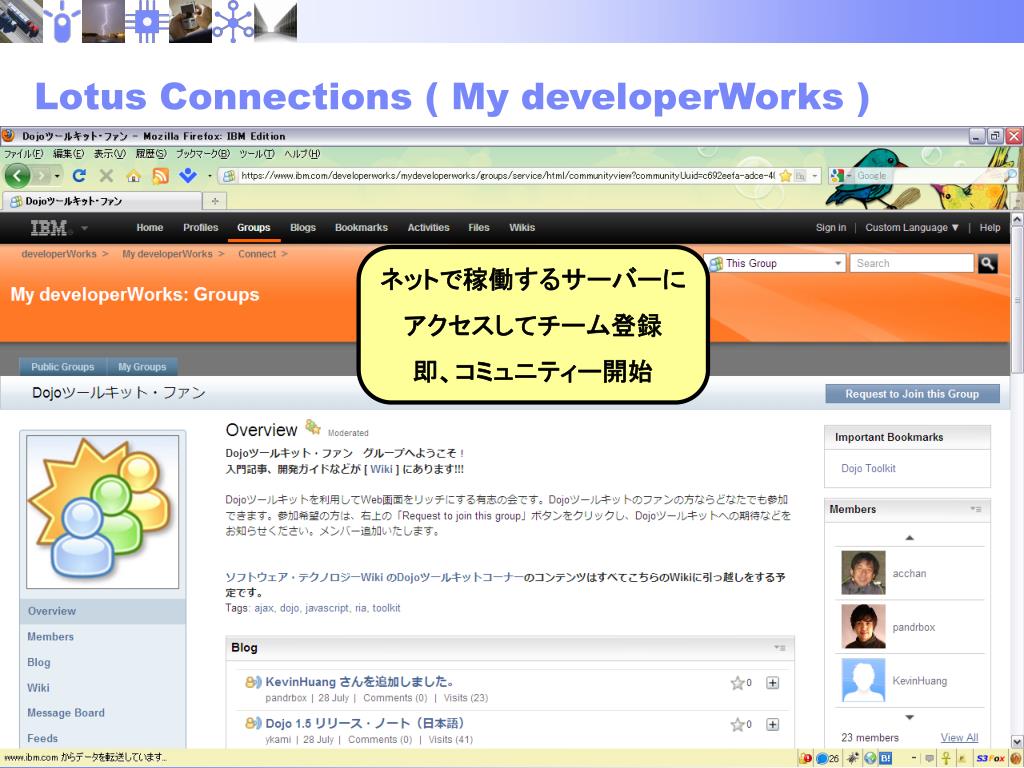Click the orange RSS feed toolbar icon

coord(160,176)
